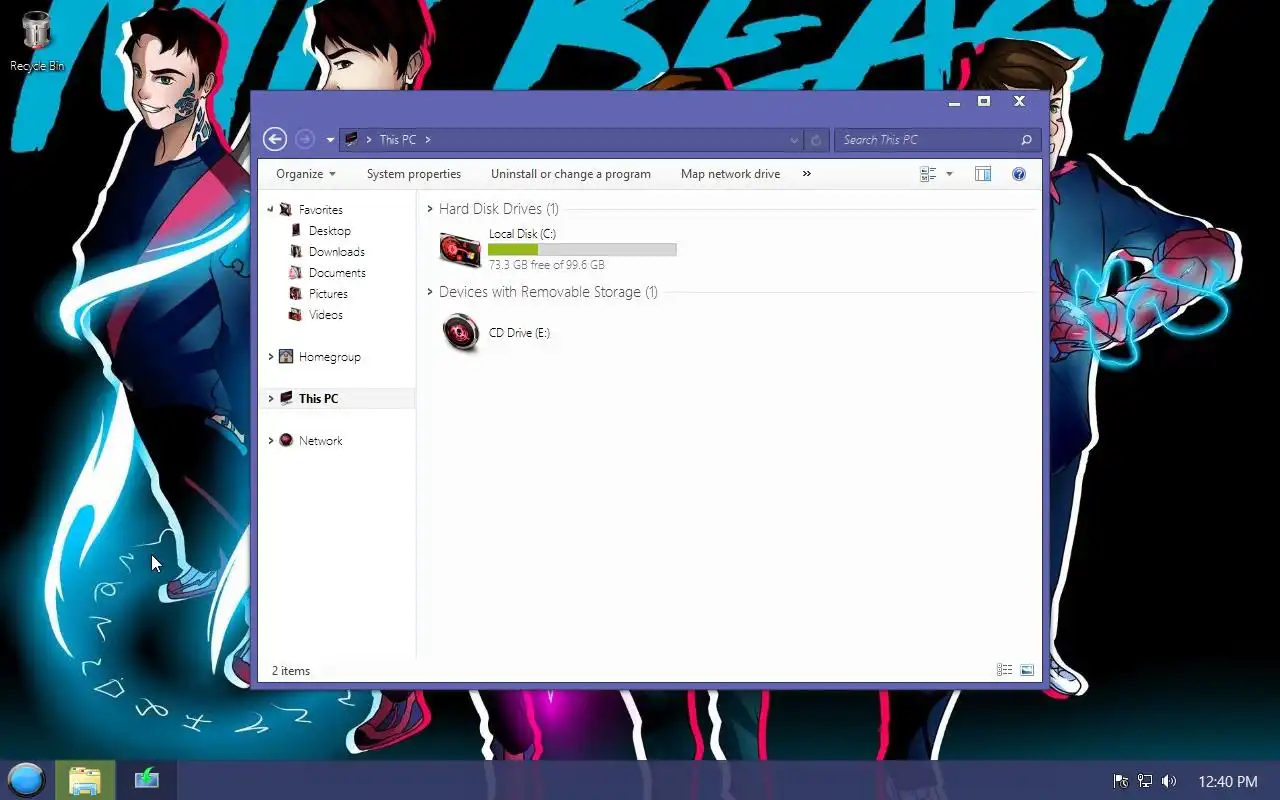Open Action Center flag tray icon
1280x800 pixels.
click(1121, 781)
